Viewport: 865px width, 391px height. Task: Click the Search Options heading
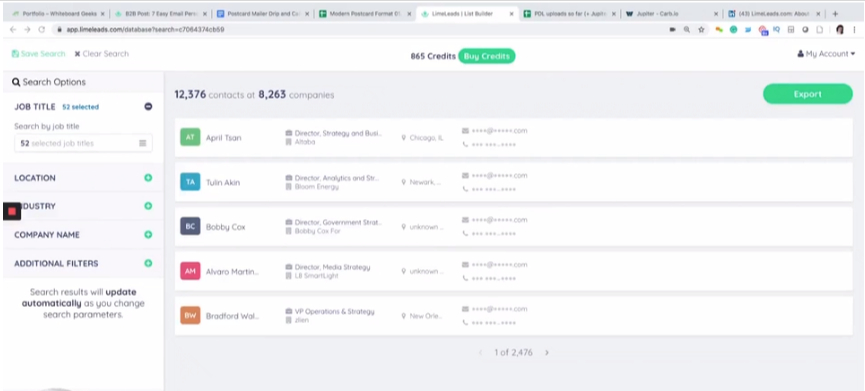tap(49, 82)
